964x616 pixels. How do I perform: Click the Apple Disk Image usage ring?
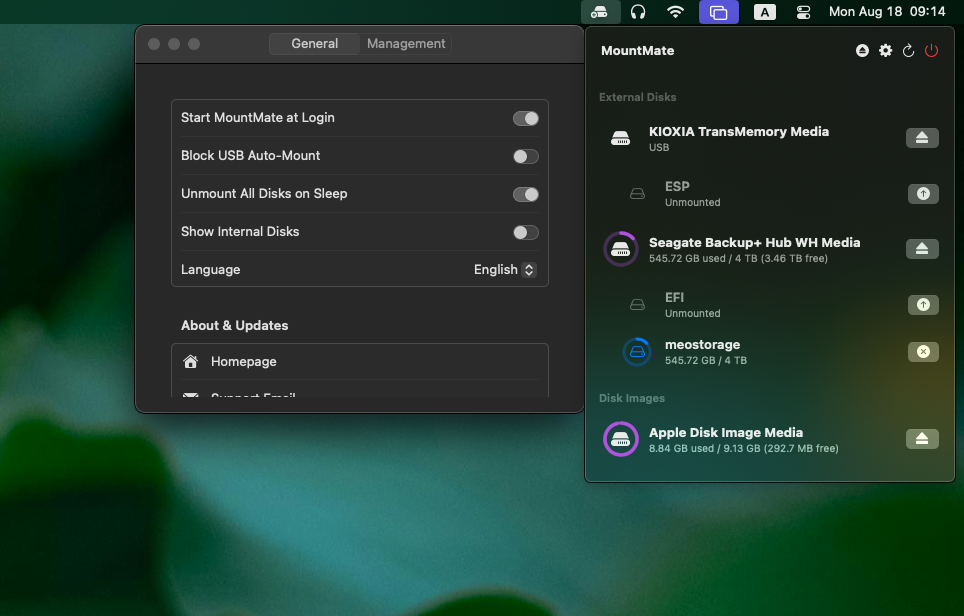coord(620,439)
